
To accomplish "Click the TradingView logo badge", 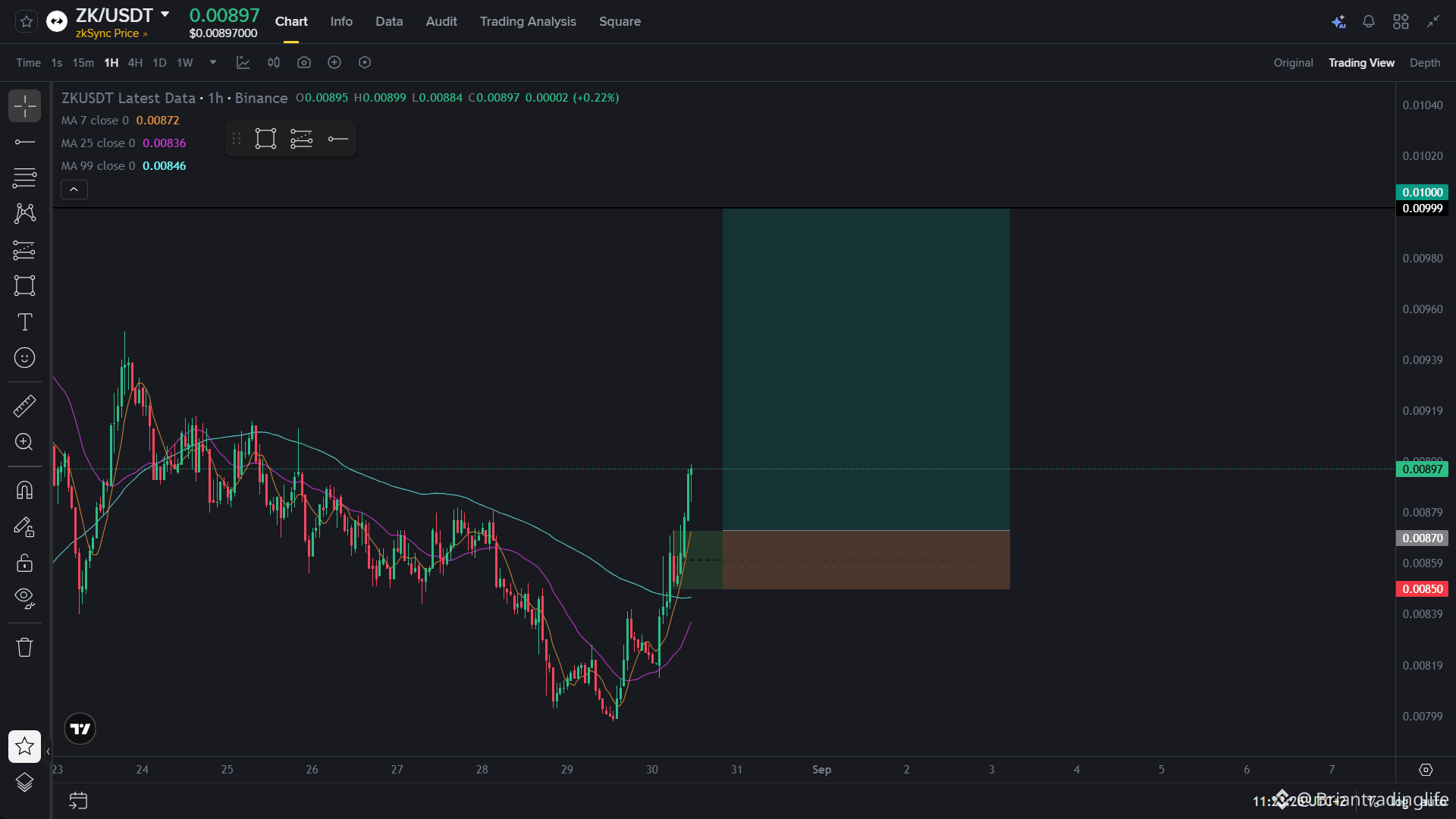I will point(80,729).
